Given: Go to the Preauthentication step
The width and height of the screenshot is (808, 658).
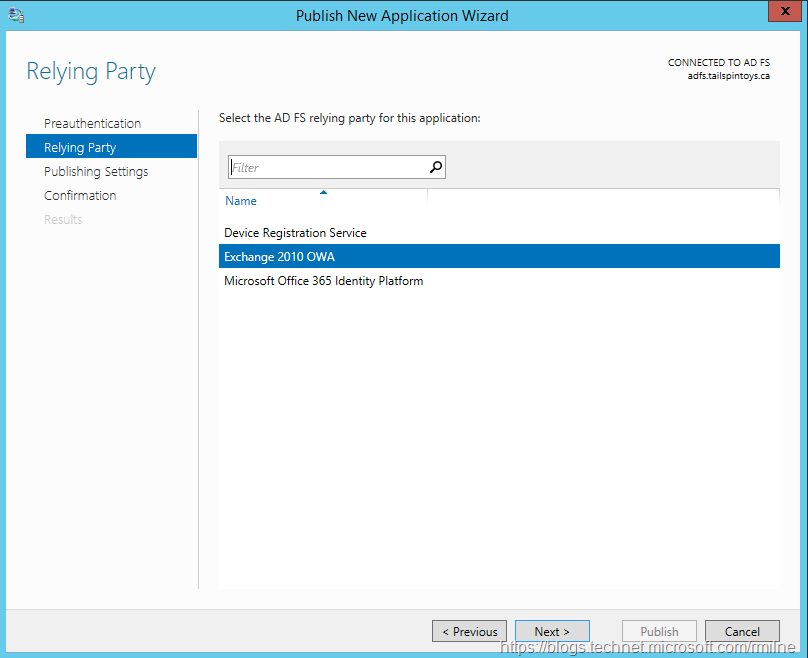Looking at the screenshot, I should point(92,124).
